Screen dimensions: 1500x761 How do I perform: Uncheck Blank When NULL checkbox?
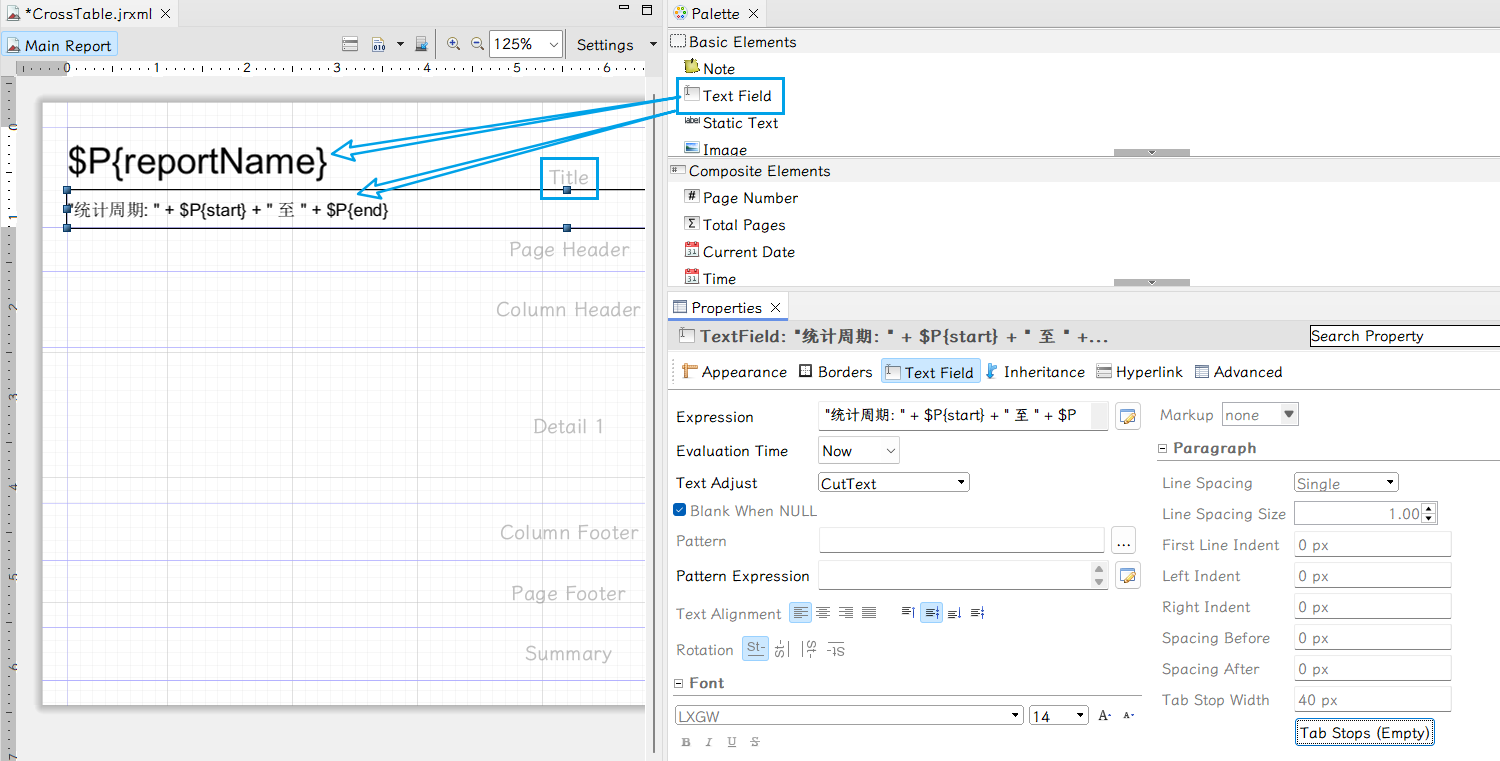pos(680,510)
